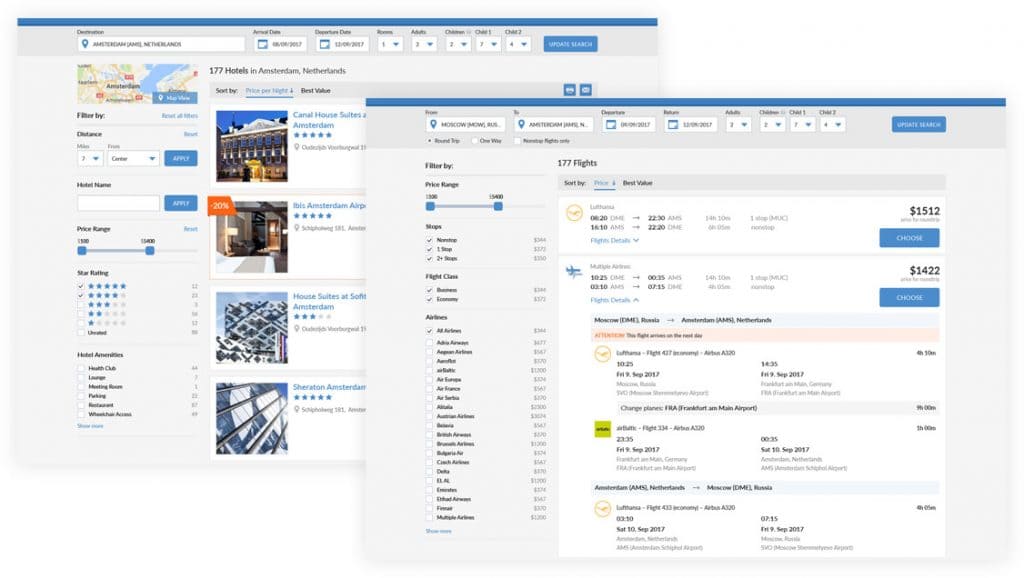Click the print icon above hotel results
The image size is (1024, 578).
569,89
